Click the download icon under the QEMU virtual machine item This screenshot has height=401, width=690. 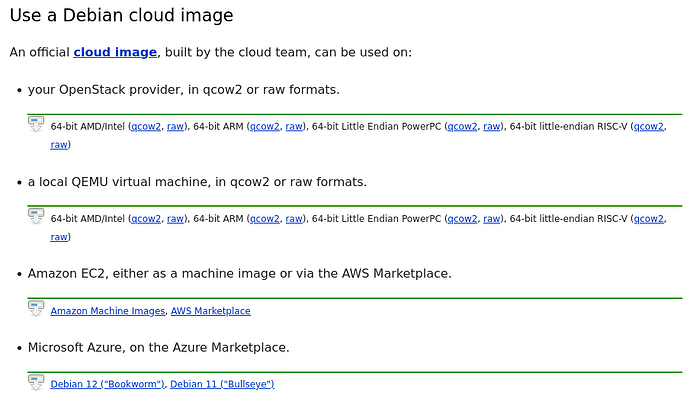point(36,215)
